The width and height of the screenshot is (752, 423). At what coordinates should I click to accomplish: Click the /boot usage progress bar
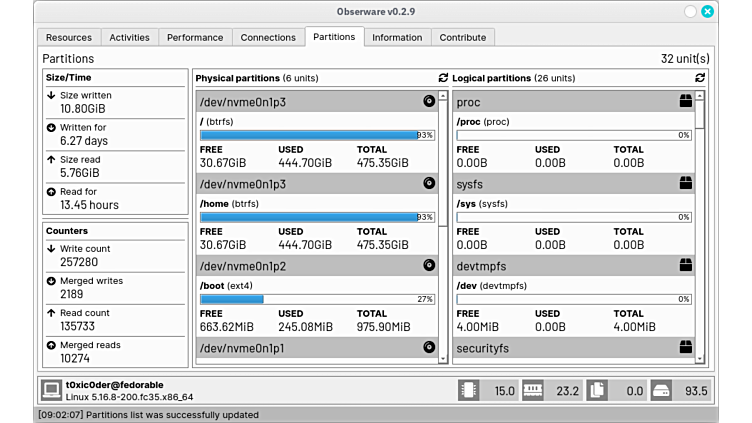[x=317, y=299]
